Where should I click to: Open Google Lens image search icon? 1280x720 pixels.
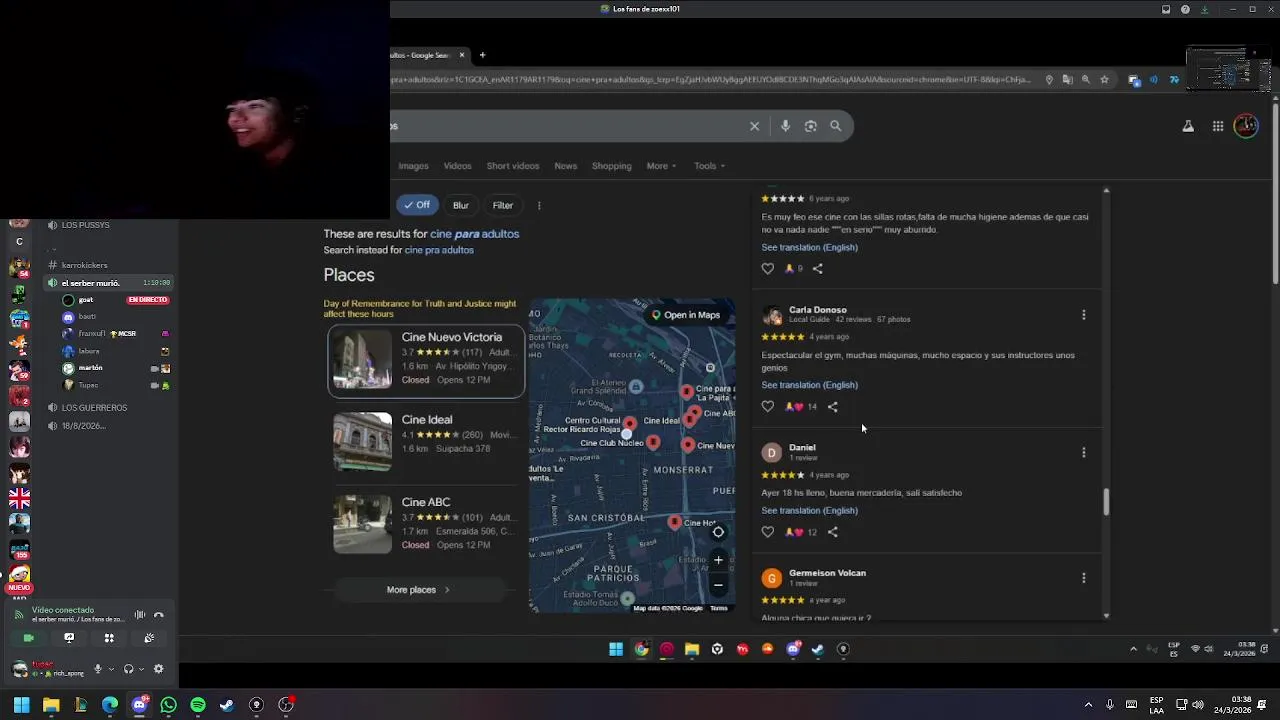[x=811, y=126]
